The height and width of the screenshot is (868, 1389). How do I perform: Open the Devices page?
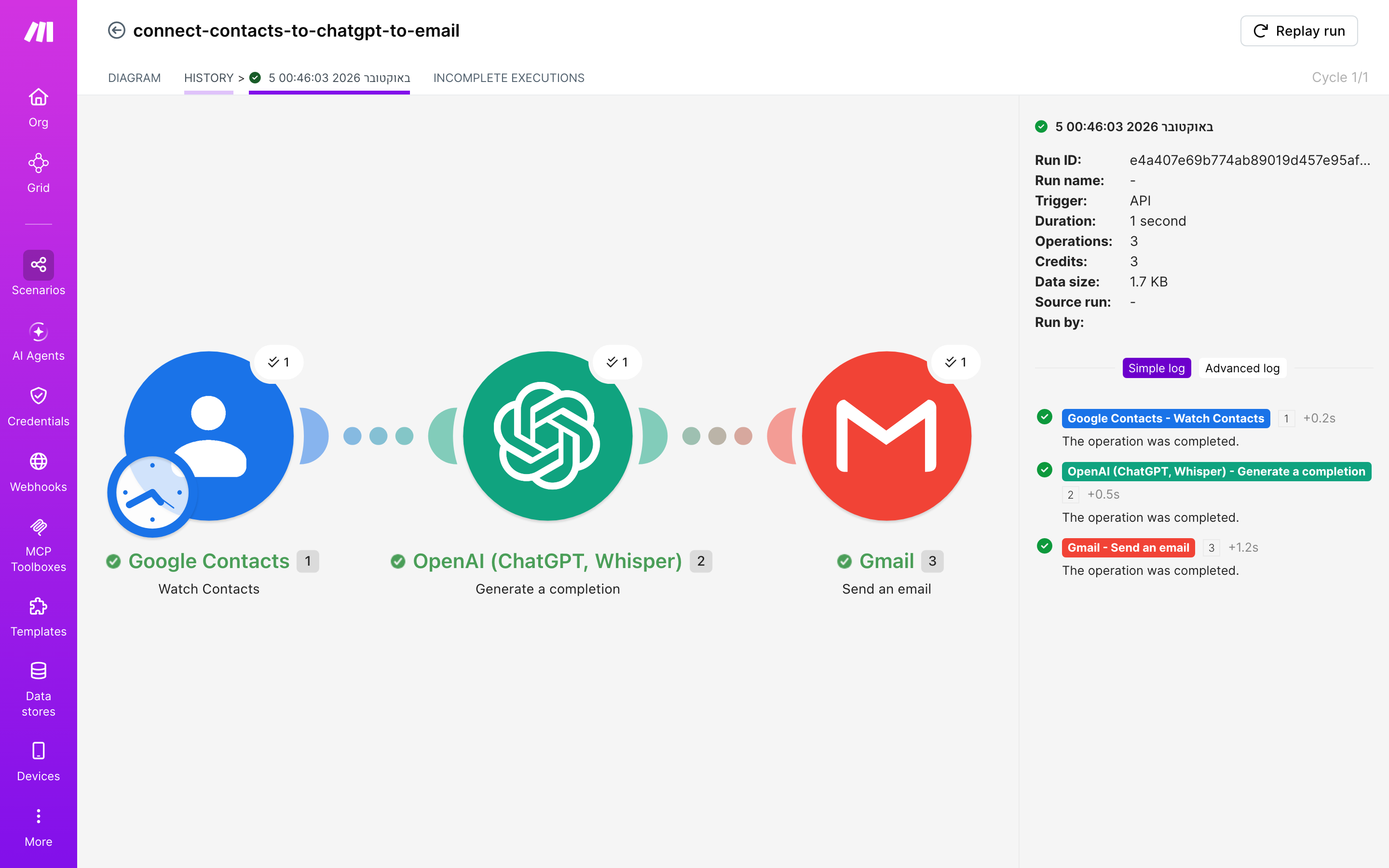point(39,762)
